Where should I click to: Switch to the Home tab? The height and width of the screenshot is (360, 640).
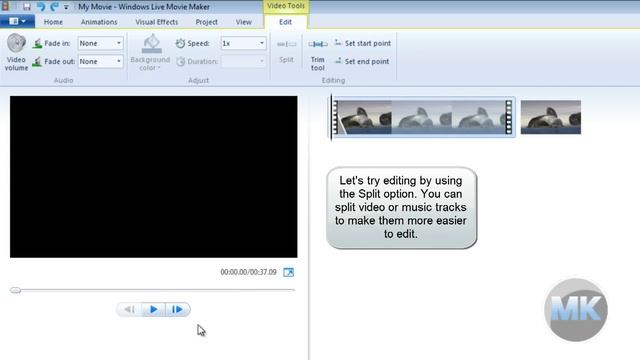(x=53, y=22)
